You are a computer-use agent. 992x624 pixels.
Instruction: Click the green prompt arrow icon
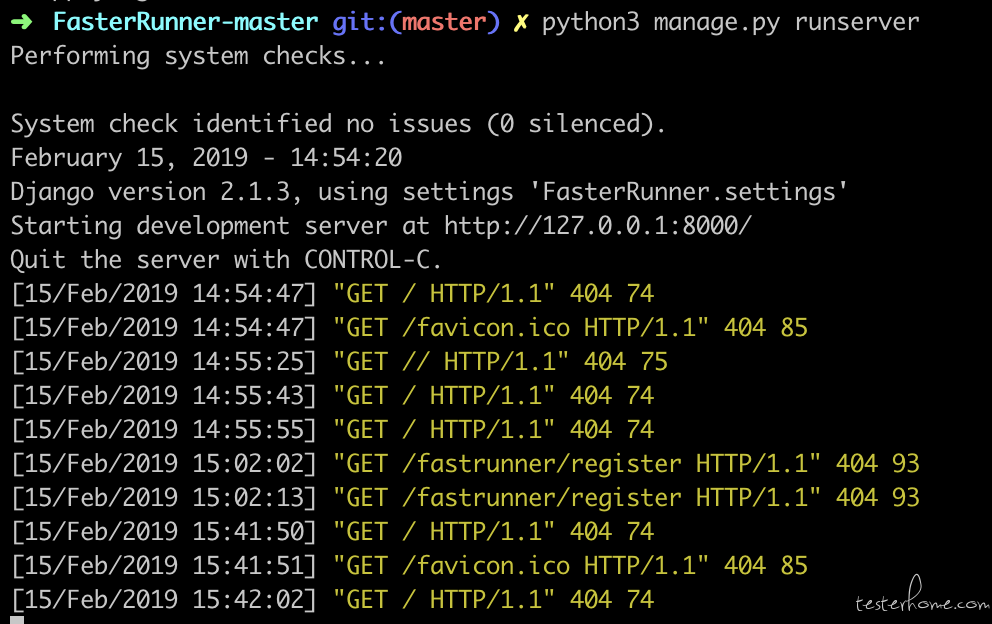coord(22,22)
